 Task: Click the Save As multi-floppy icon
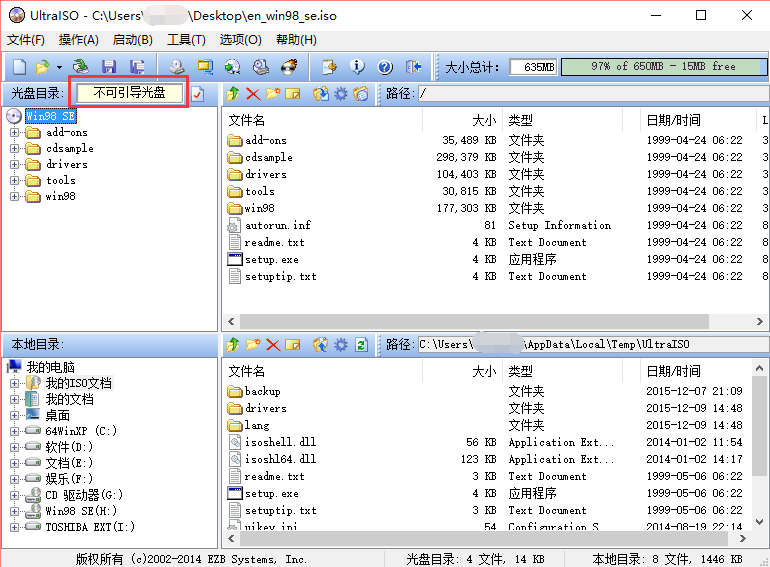pyautogui.click(x=137, y=67)
